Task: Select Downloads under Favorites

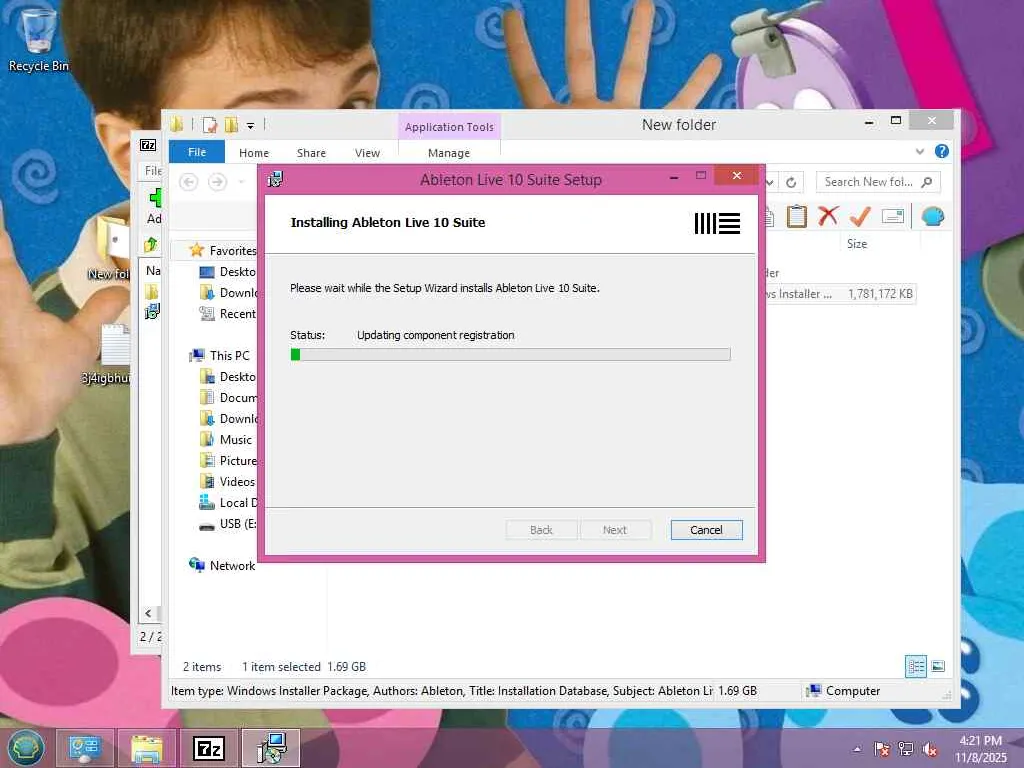Action: 227,293
